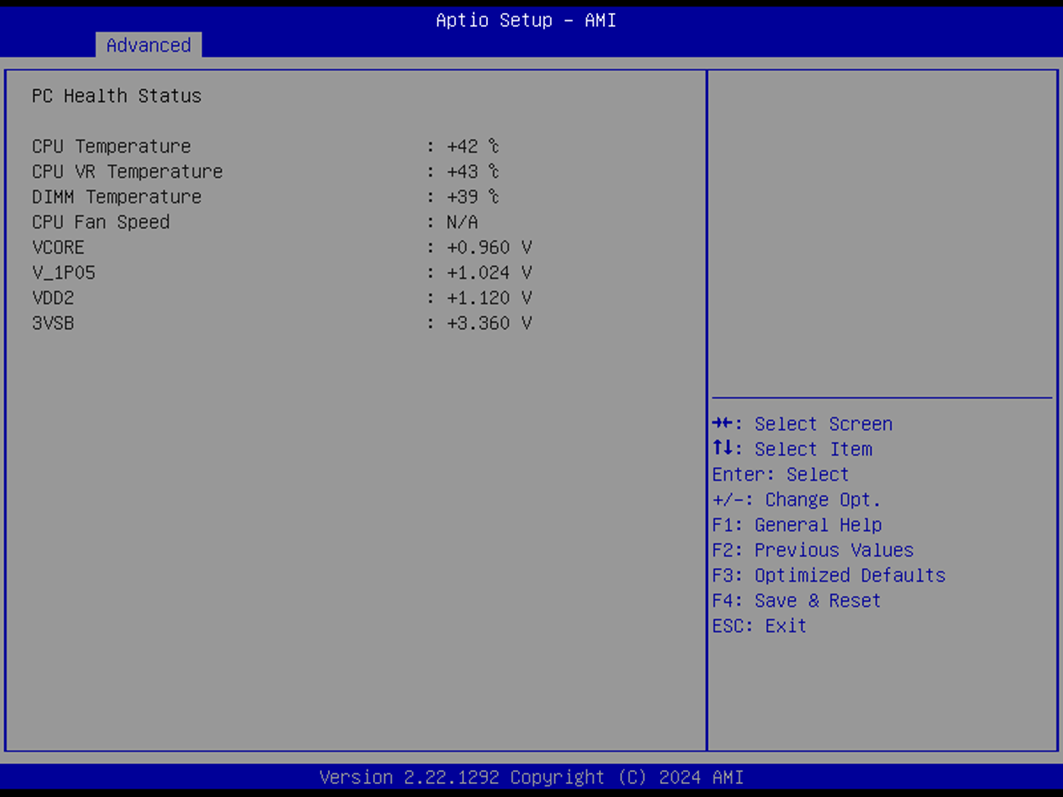Viewport: 1063px width, 797px height.
Task: Select the VCORE voltage reading
Action: click(x=58, y=247)
